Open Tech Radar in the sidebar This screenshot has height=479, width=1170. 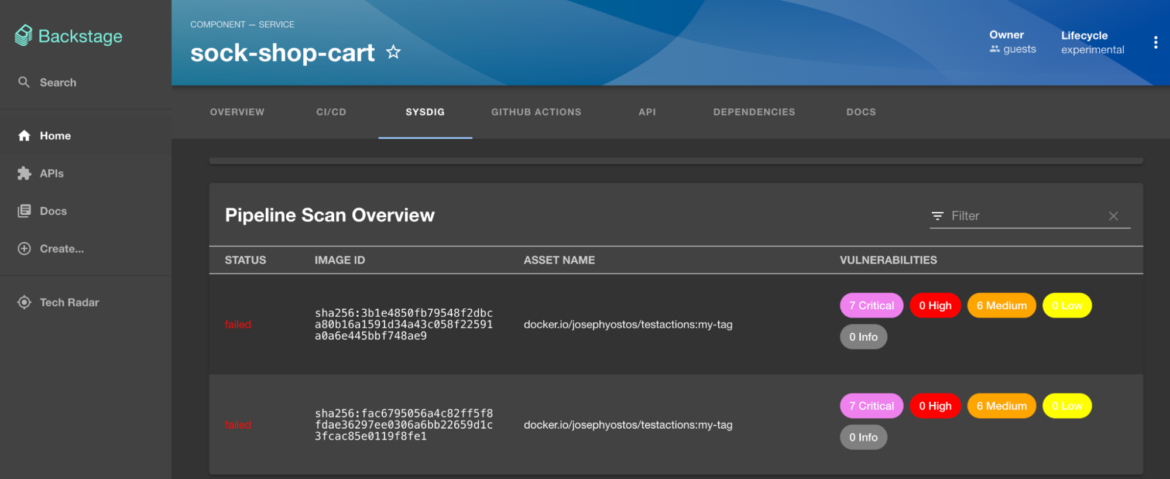[69, 302]
